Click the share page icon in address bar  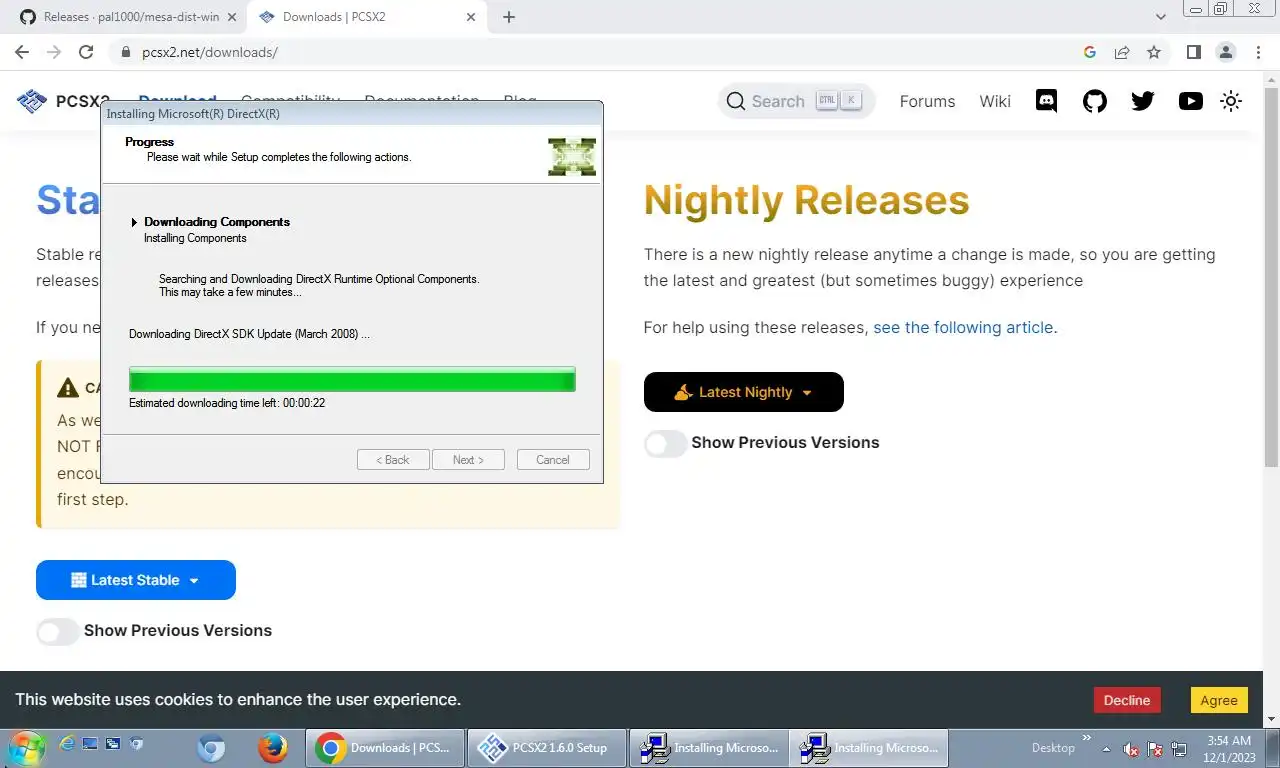click(1122, 52)
